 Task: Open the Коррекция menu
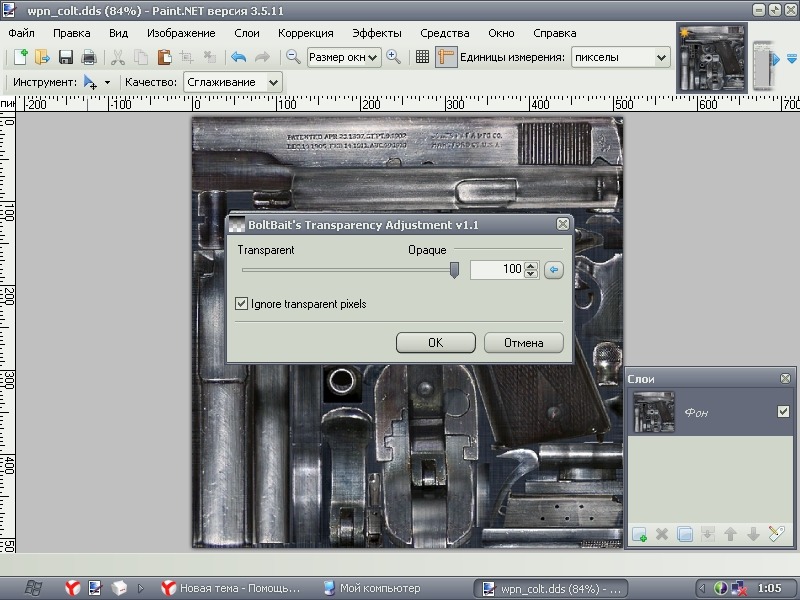pyautogui.click(x=305, y=33)
